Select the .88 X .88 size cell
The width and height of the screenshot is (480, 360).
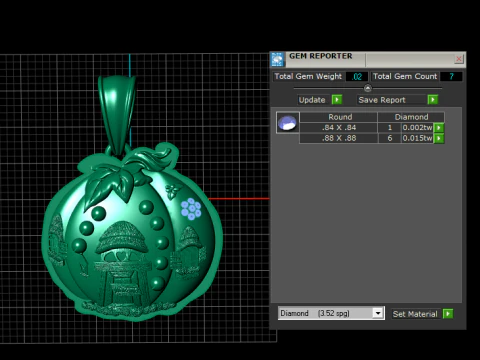(x=339, y=138)
